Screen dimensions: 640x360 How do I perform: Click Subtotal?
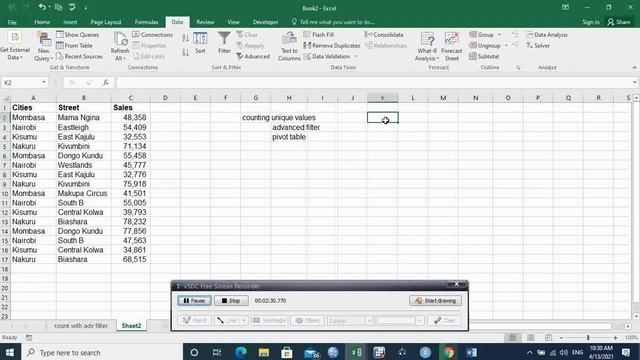[x=484, y=56]
